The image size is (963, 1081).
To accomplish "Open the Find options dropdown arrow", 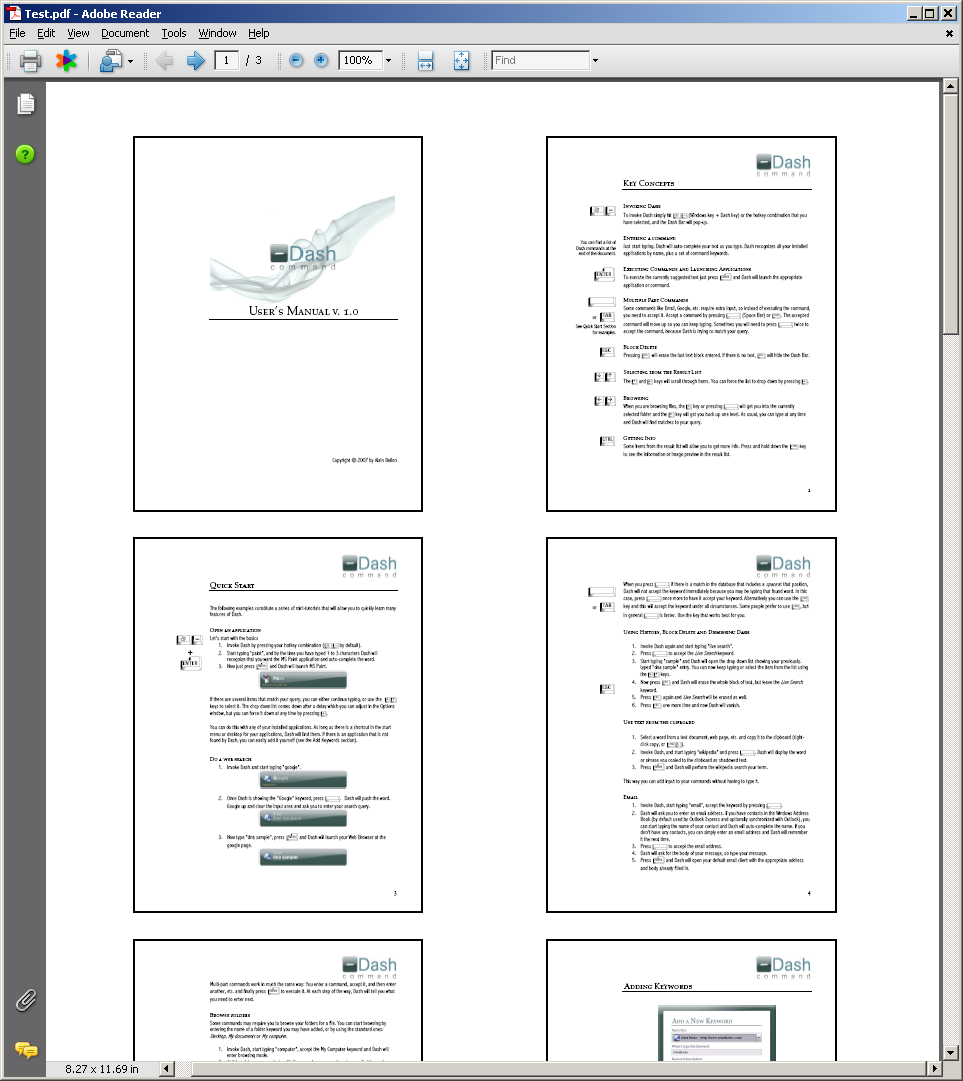I will 595,61.
